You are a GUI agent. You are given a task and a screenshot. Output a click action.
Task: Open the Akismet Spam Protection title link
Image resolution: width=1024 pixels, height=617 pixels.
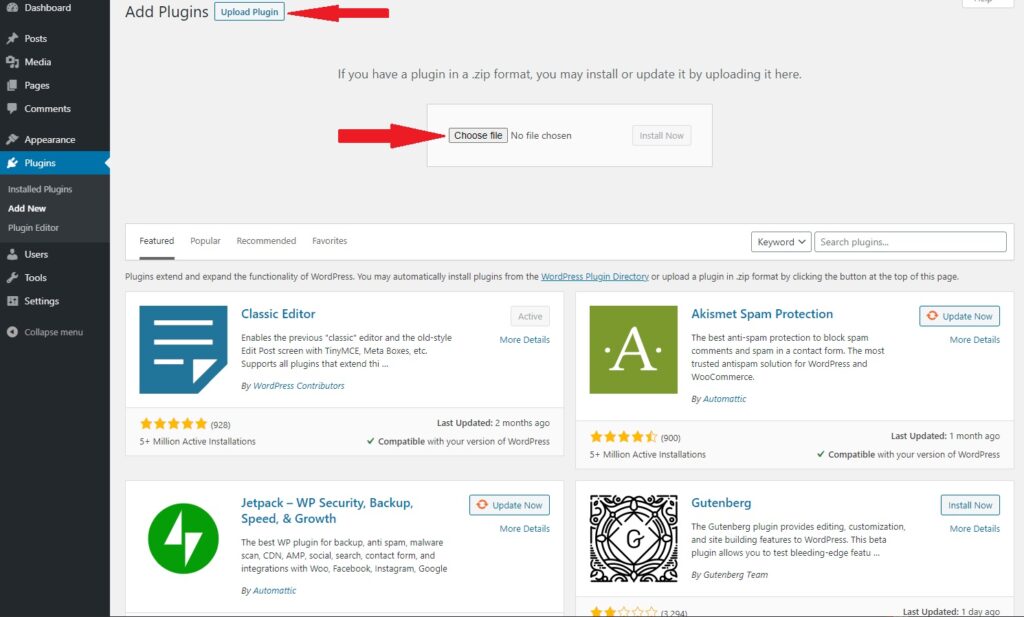pos(762,314)
